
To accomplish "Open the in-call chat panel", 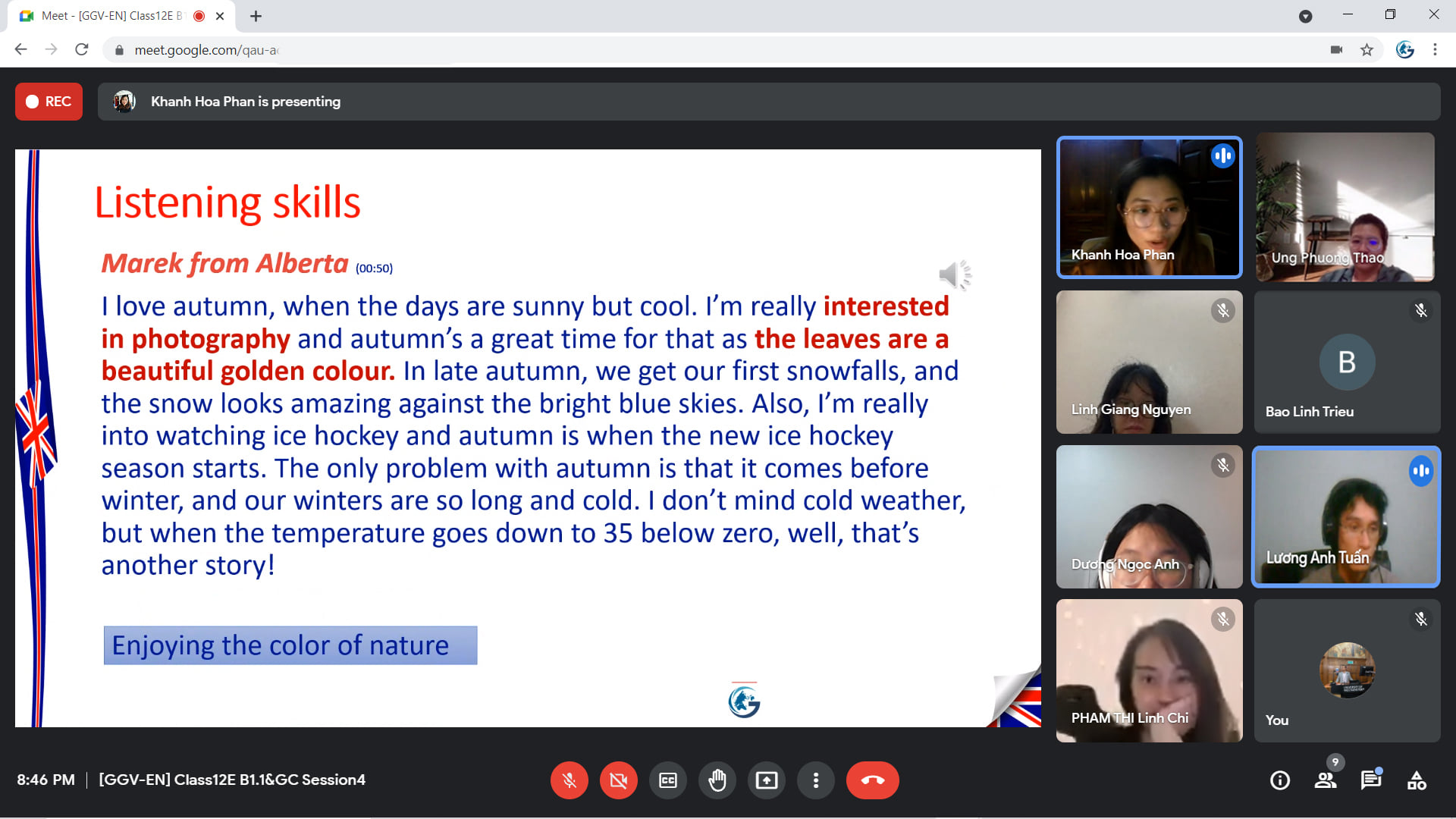I will pyautogui.click(x=1370, y=780).
